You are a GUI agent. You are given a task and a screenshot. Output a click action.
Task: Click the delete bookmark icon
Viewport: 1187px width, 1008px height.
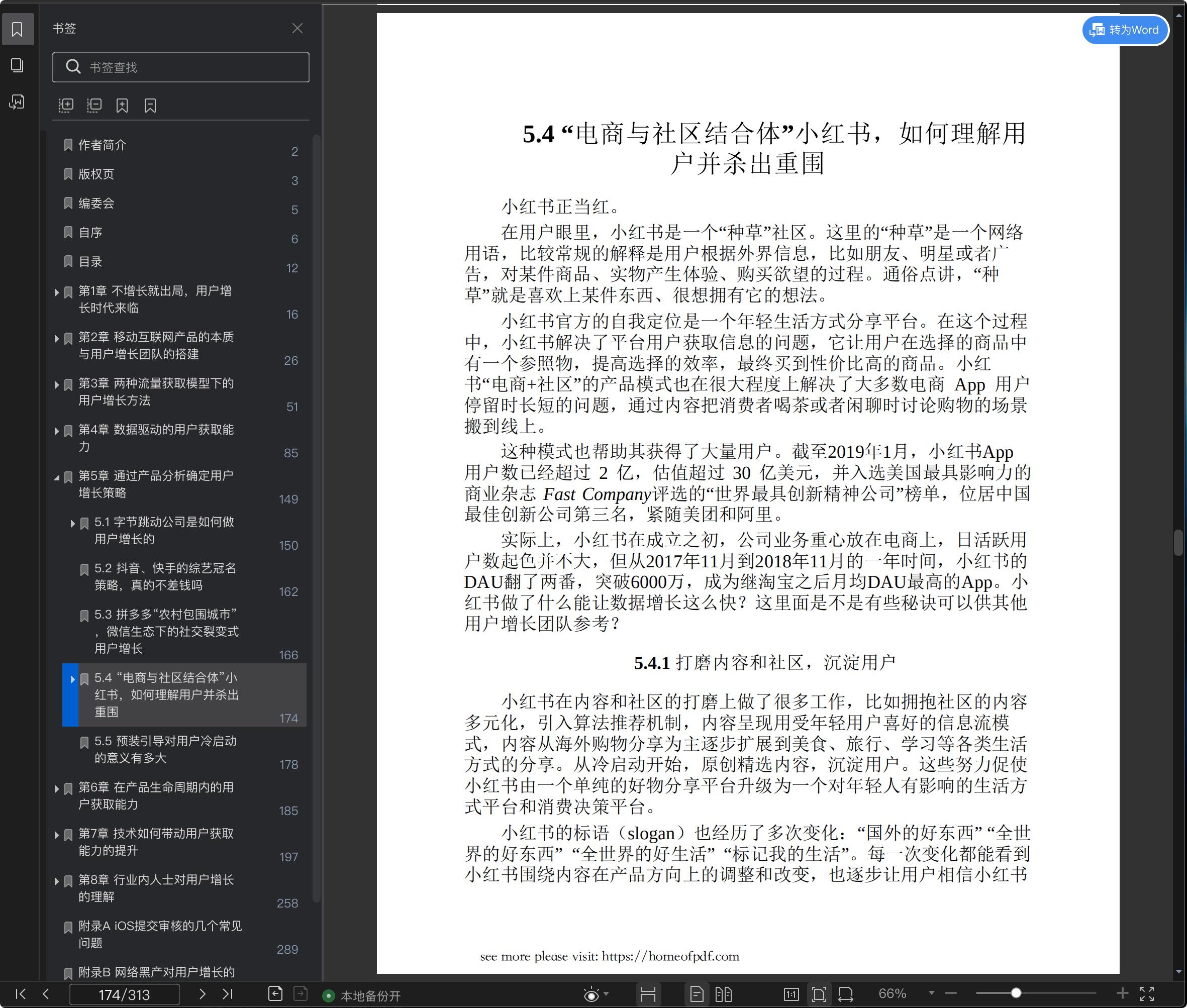click(150, 105)
